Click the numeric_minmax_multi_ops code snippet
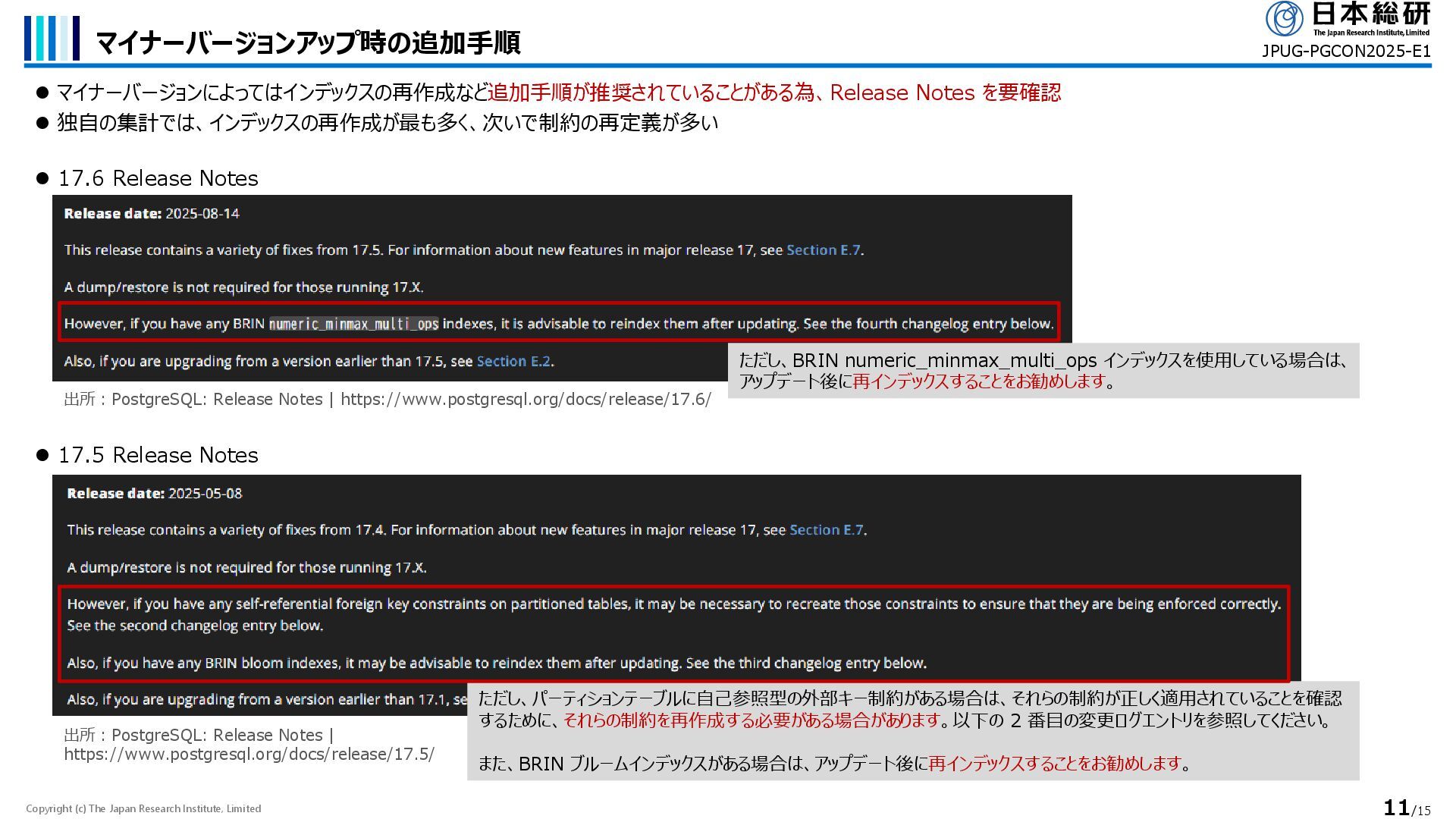This screenshot has height=819, width=1456. (x=353, y=325)
